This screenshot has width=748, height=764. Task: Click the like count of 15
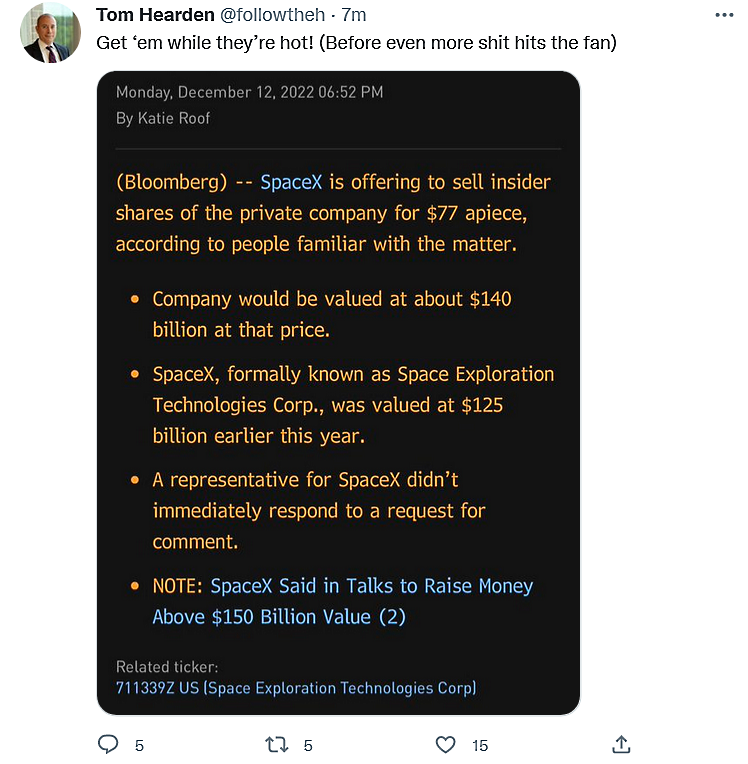480,745
